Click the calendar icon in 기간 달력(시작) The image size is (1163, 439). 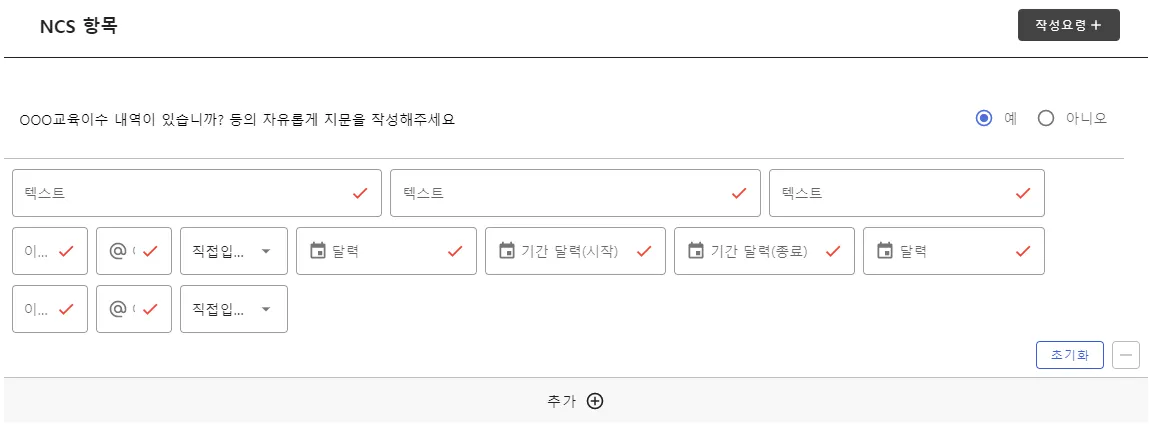tap(507, 251)
